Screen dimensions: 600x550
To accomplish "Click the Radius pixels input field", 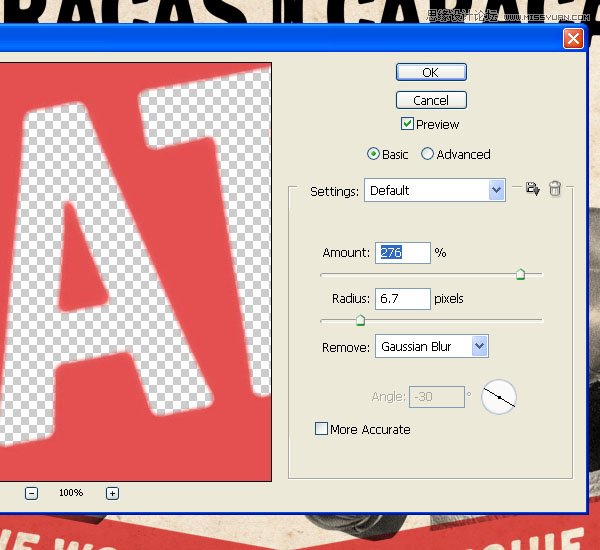I will pyautogui.click(x=403, y=299).
